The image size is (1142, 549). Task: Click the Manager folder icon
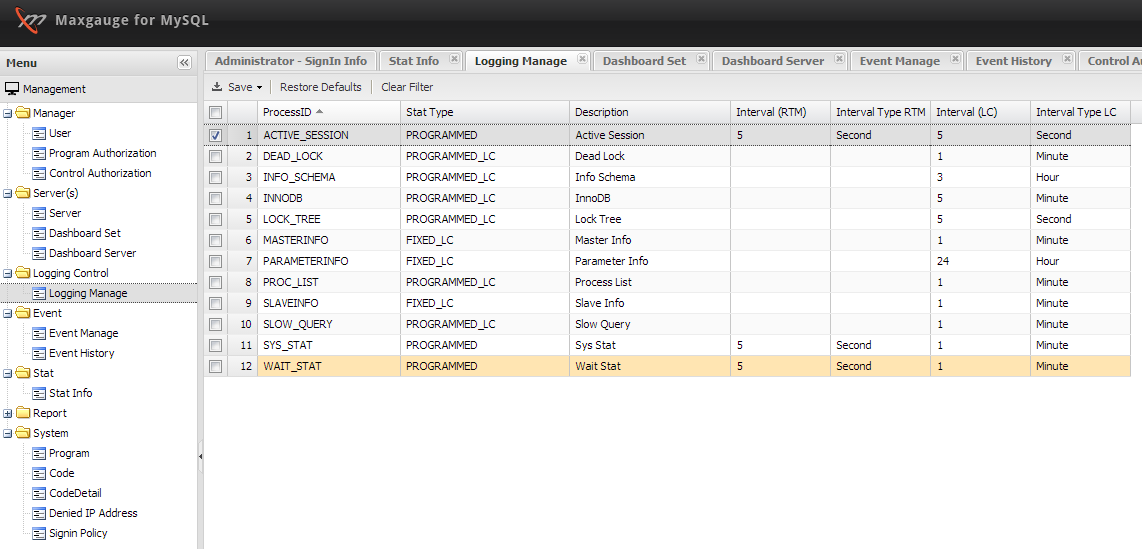pyautogui.click(x=23, y=113)
